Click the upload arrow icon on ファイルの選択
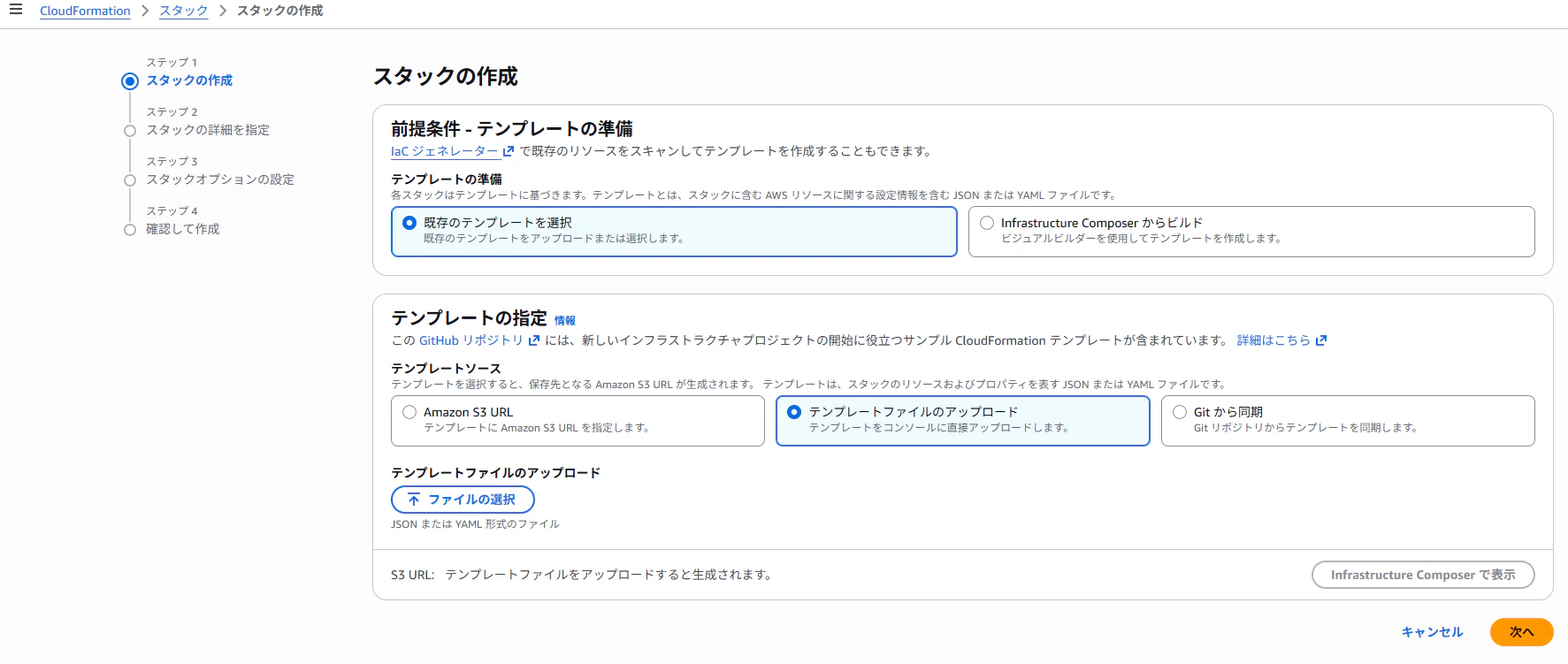1568x664 pixels. 414,500
